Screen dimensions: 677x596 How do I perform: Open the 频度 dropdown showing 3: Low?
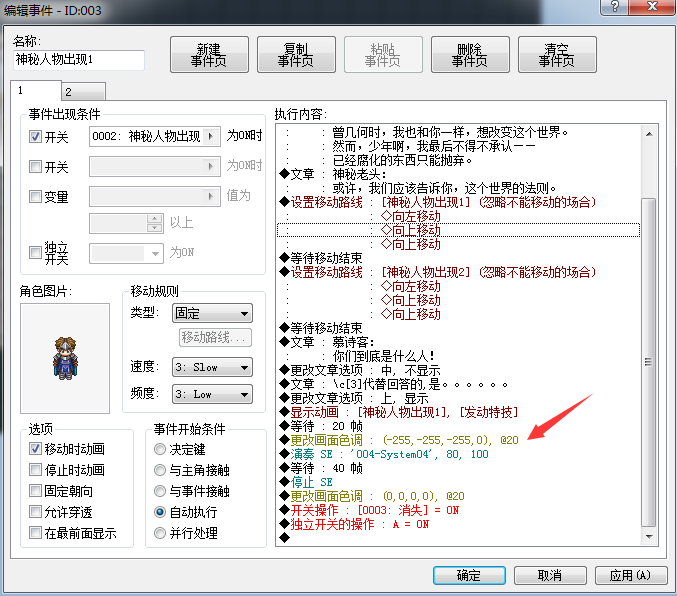212,394
